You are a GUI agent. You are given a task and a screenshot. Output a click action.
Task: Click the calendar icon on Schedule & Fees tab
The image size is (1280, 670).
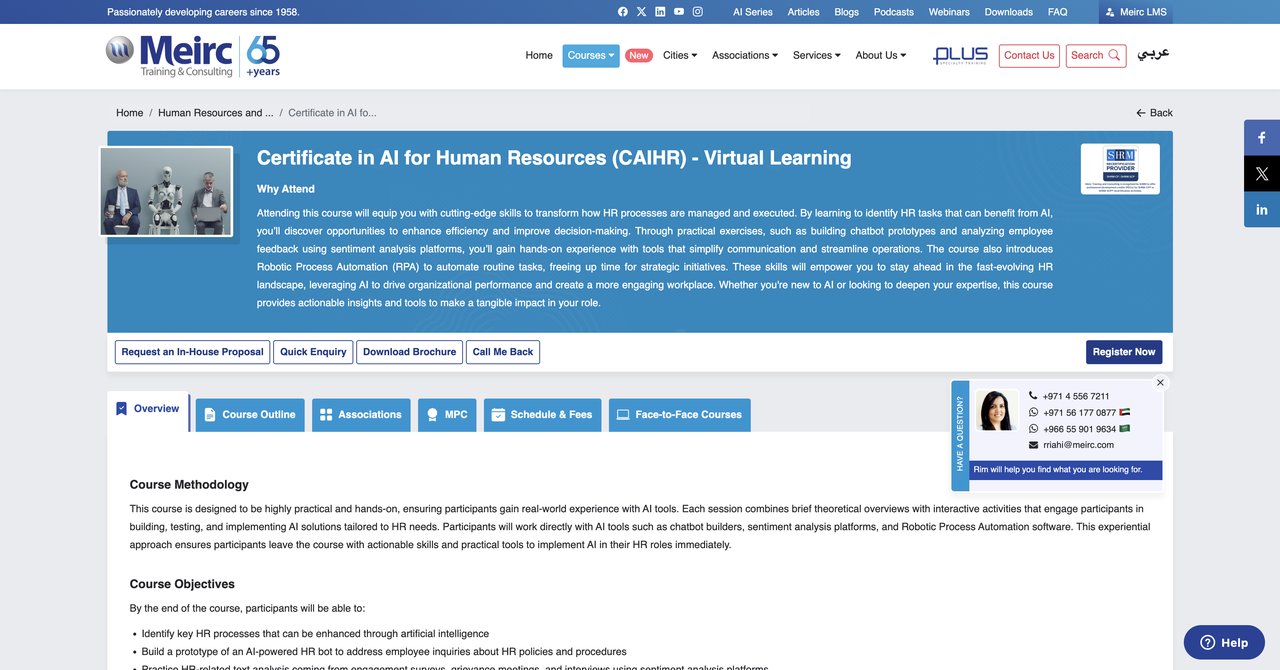coord(498,415)
